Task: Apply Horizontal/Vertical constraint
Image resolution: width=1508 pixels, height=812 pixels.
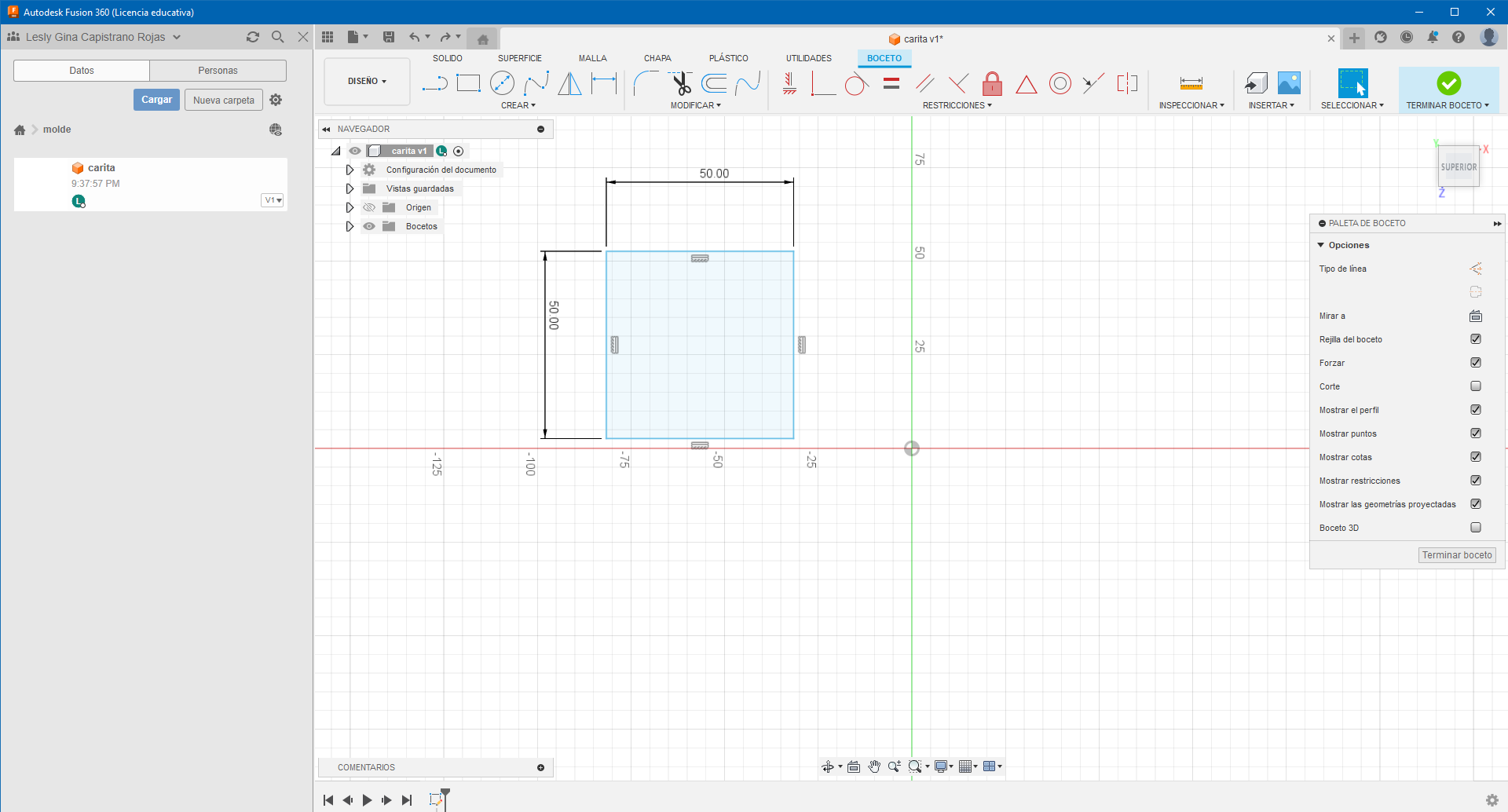Action: click(789, 83)
